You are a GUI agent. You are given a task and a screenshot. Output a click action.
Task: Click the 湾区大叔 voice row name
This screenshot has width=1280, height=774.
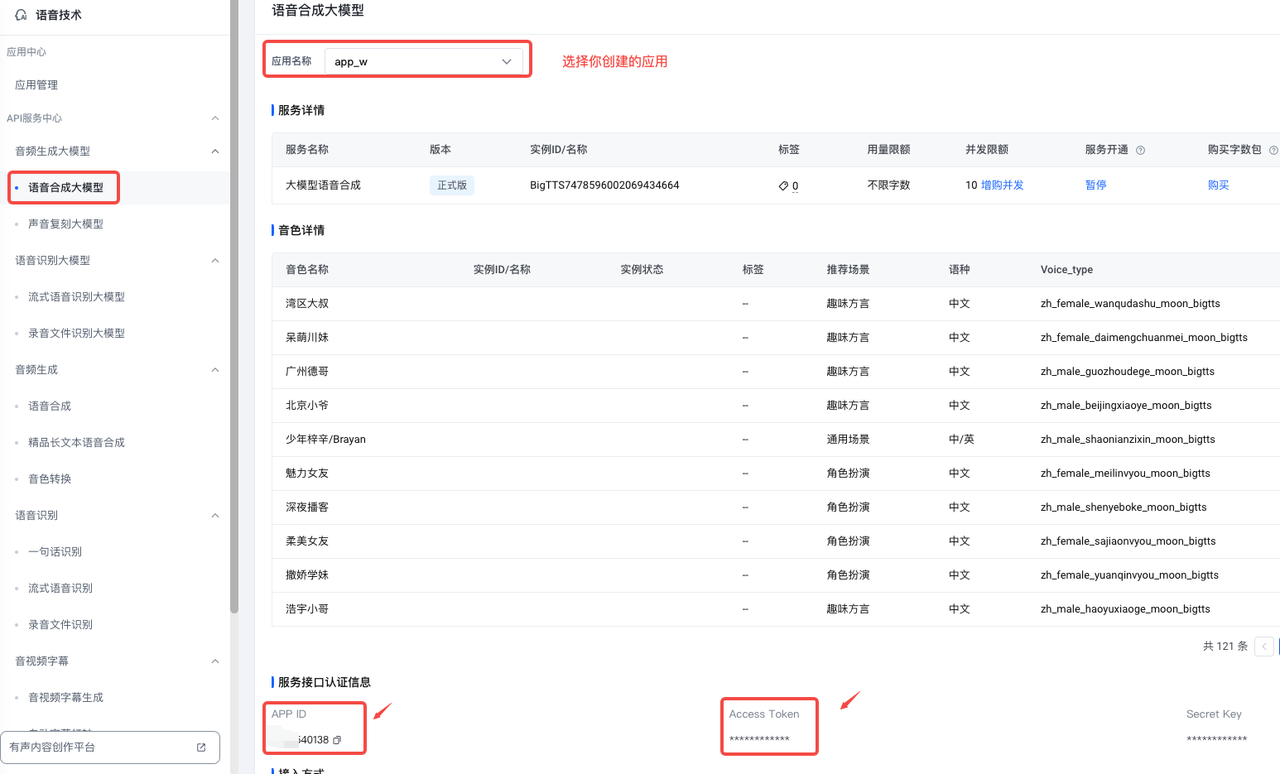pyautogui.click(x=307, y=303)
